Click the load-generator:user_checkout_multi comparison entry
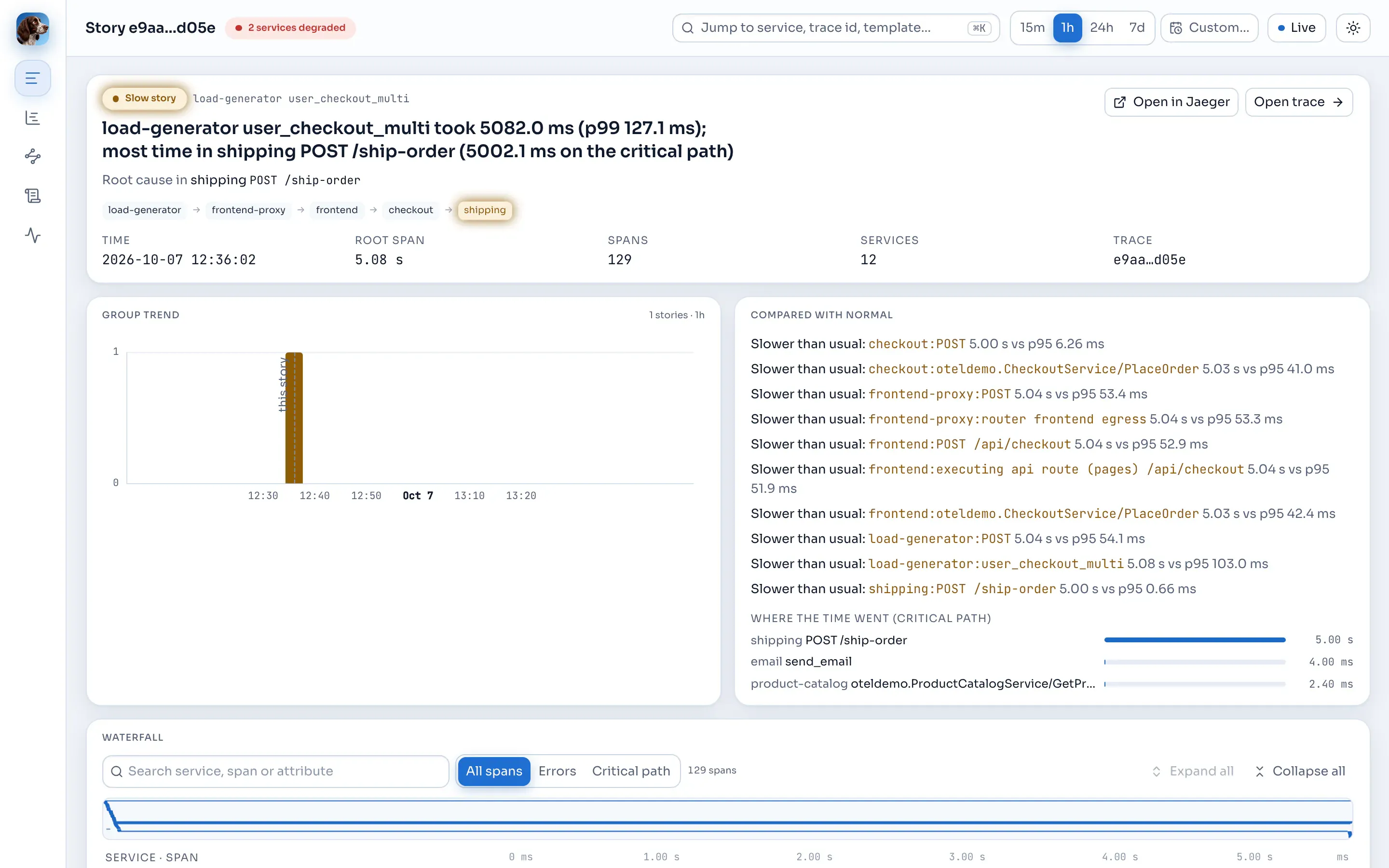 point(1009,564)
